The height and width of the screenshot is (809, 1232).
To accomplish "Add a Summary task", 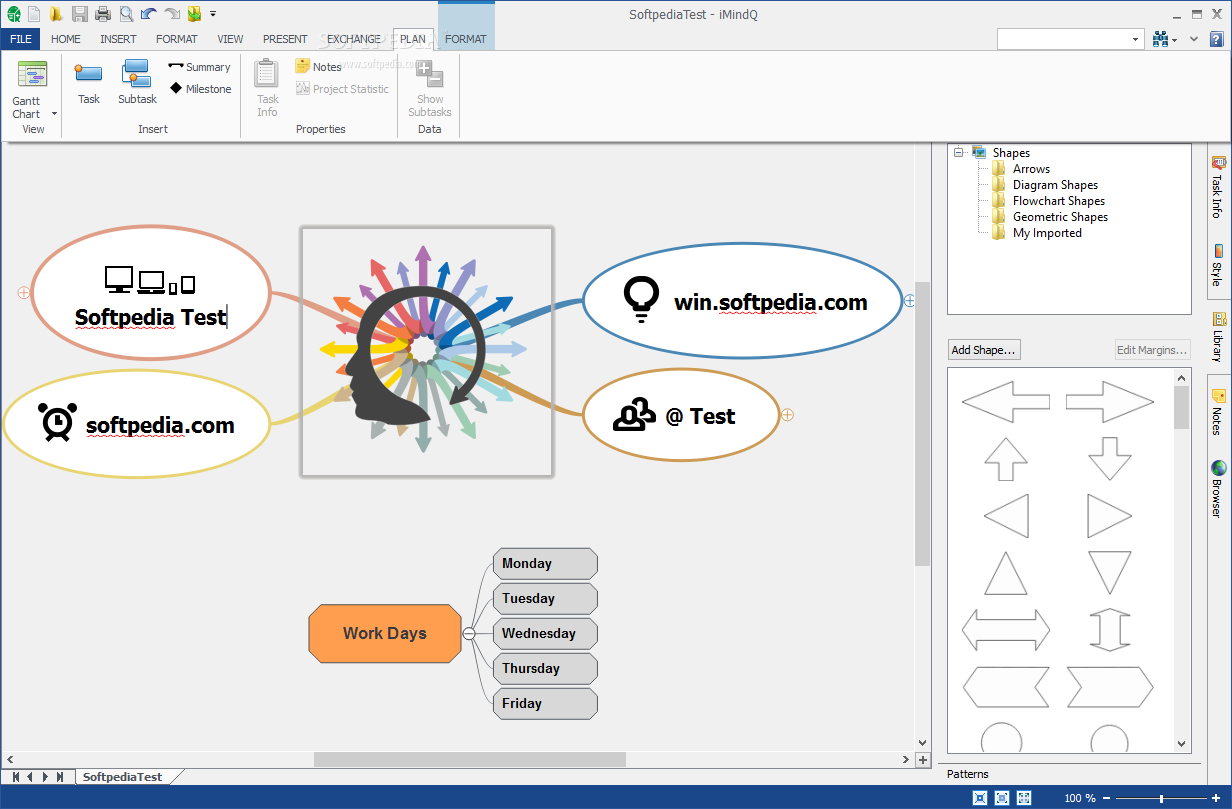I will (x=199, y=67).
